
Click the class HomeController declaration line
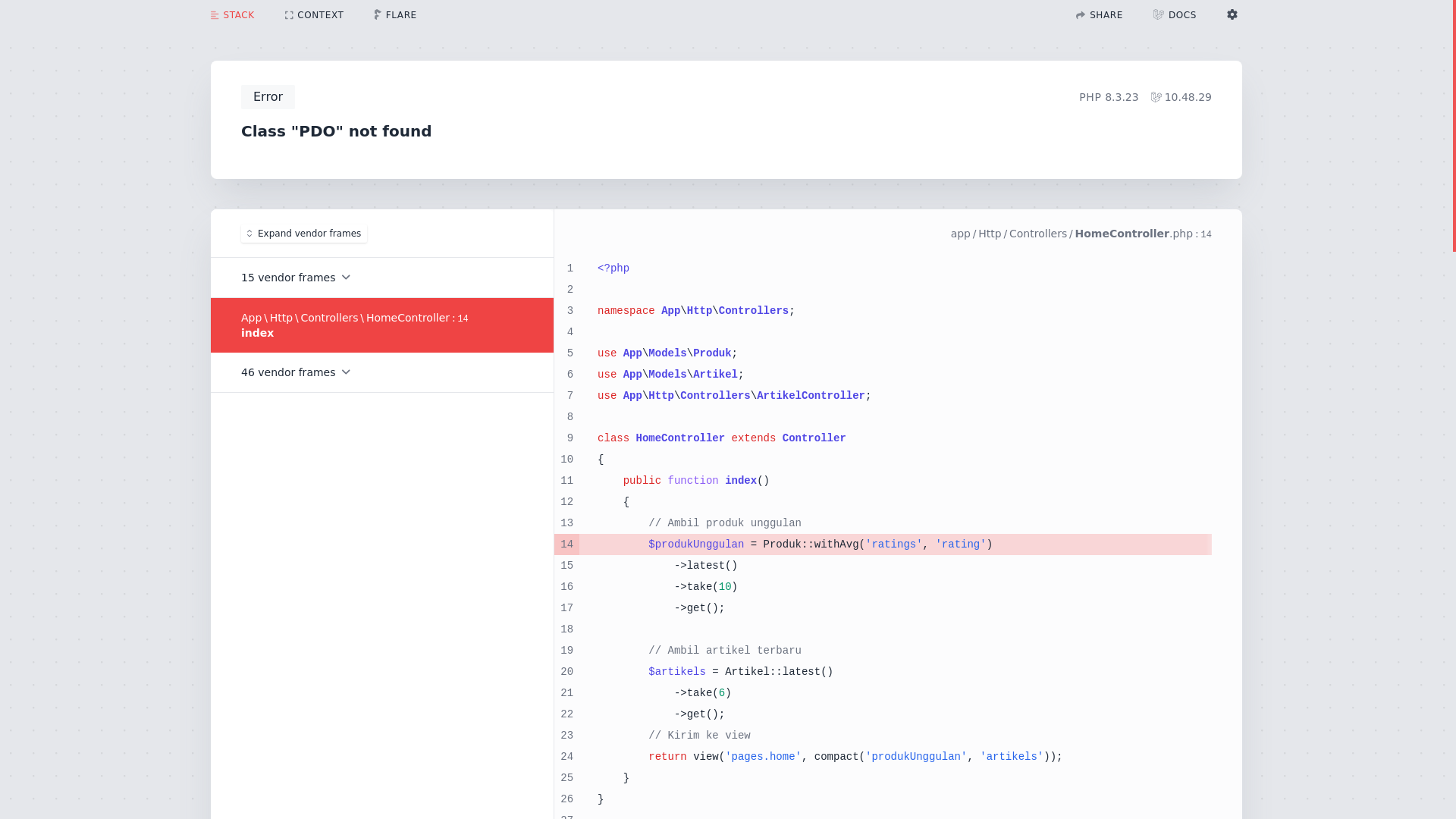[x=721, y=438]
